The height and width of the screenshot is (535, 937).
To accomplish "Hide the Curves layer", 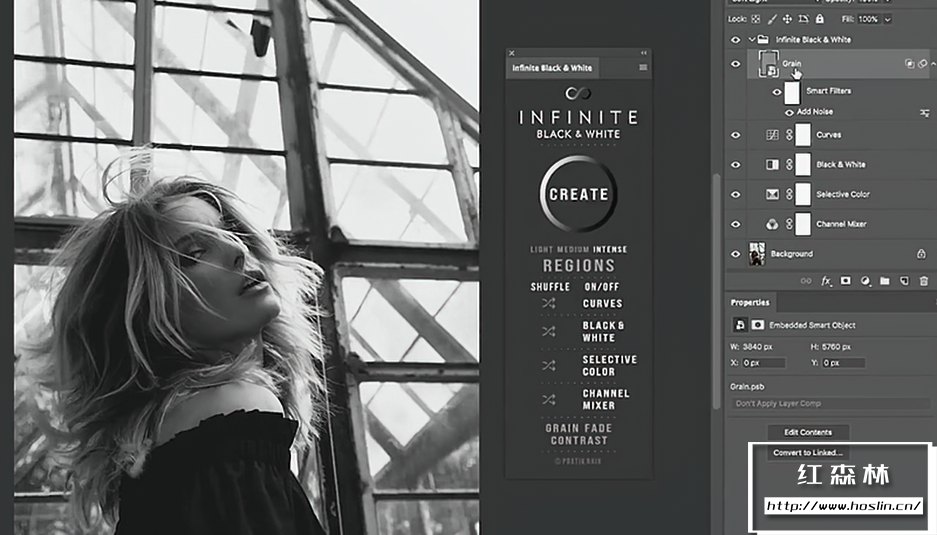I will pyautogui.click(x=736, y=135).
